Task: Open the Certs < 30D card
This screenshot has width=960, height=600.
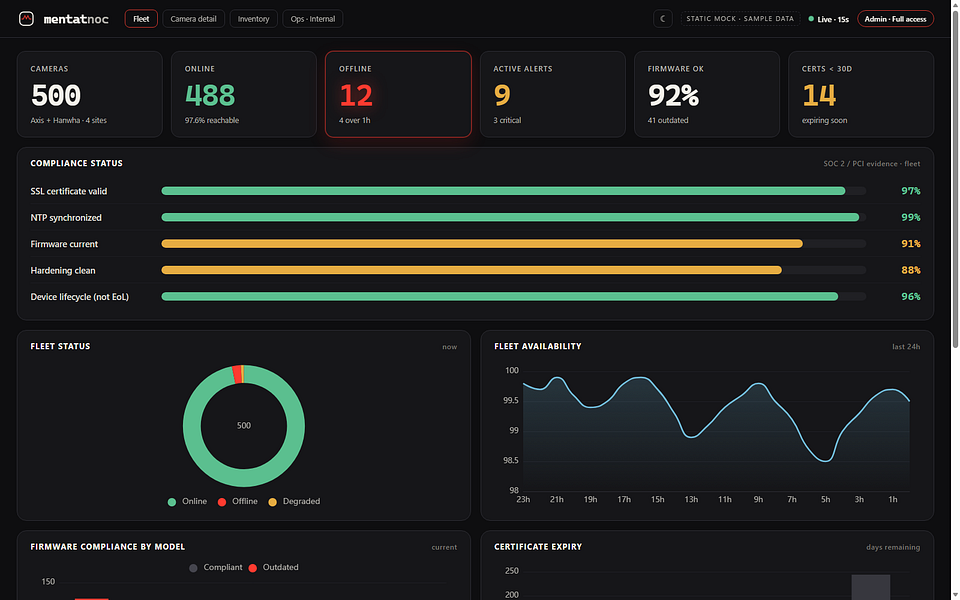Action: tap(861, 94)
